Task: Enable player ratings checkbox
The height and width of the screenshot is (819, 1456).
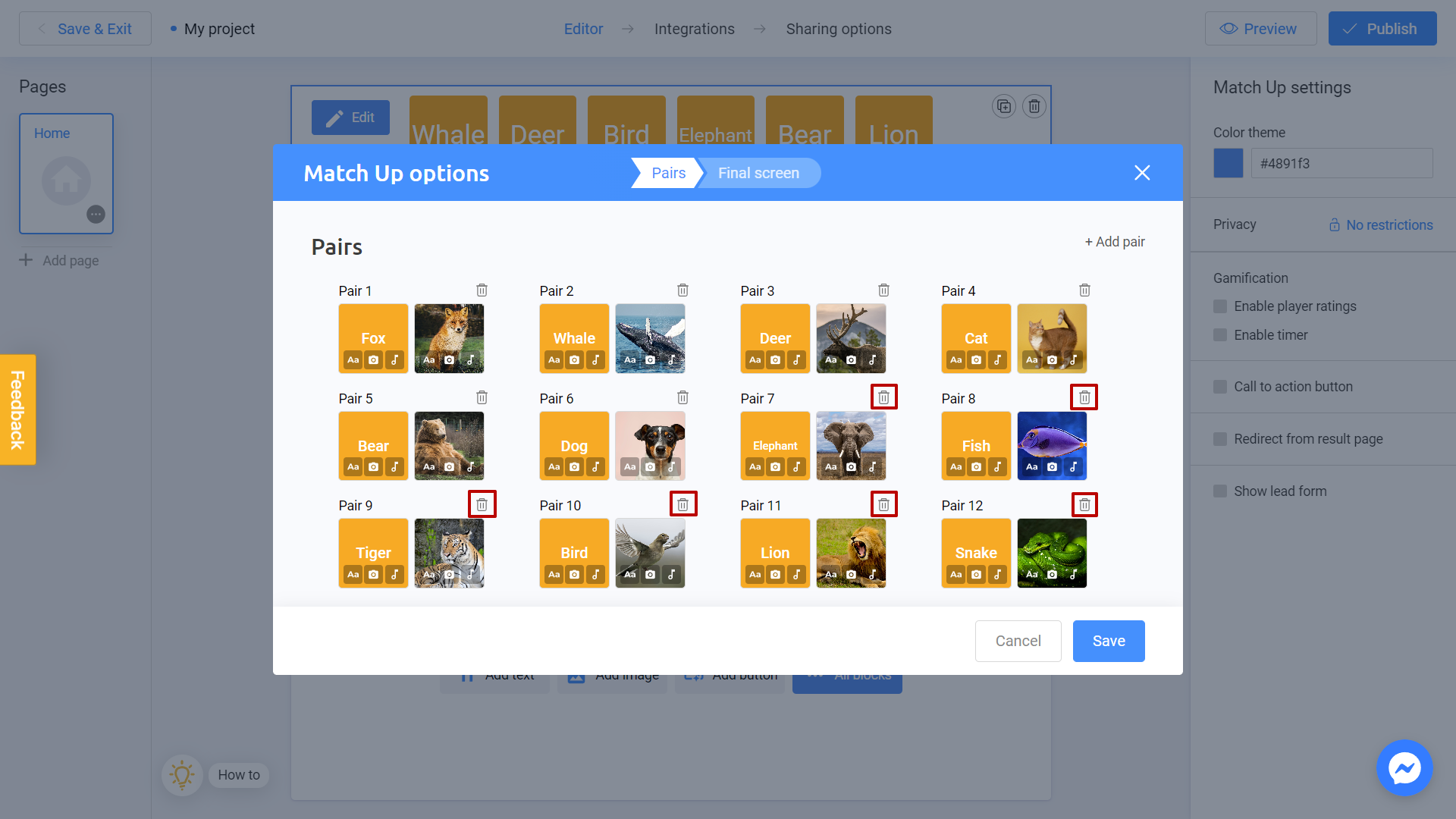Action: point(1220,306)
